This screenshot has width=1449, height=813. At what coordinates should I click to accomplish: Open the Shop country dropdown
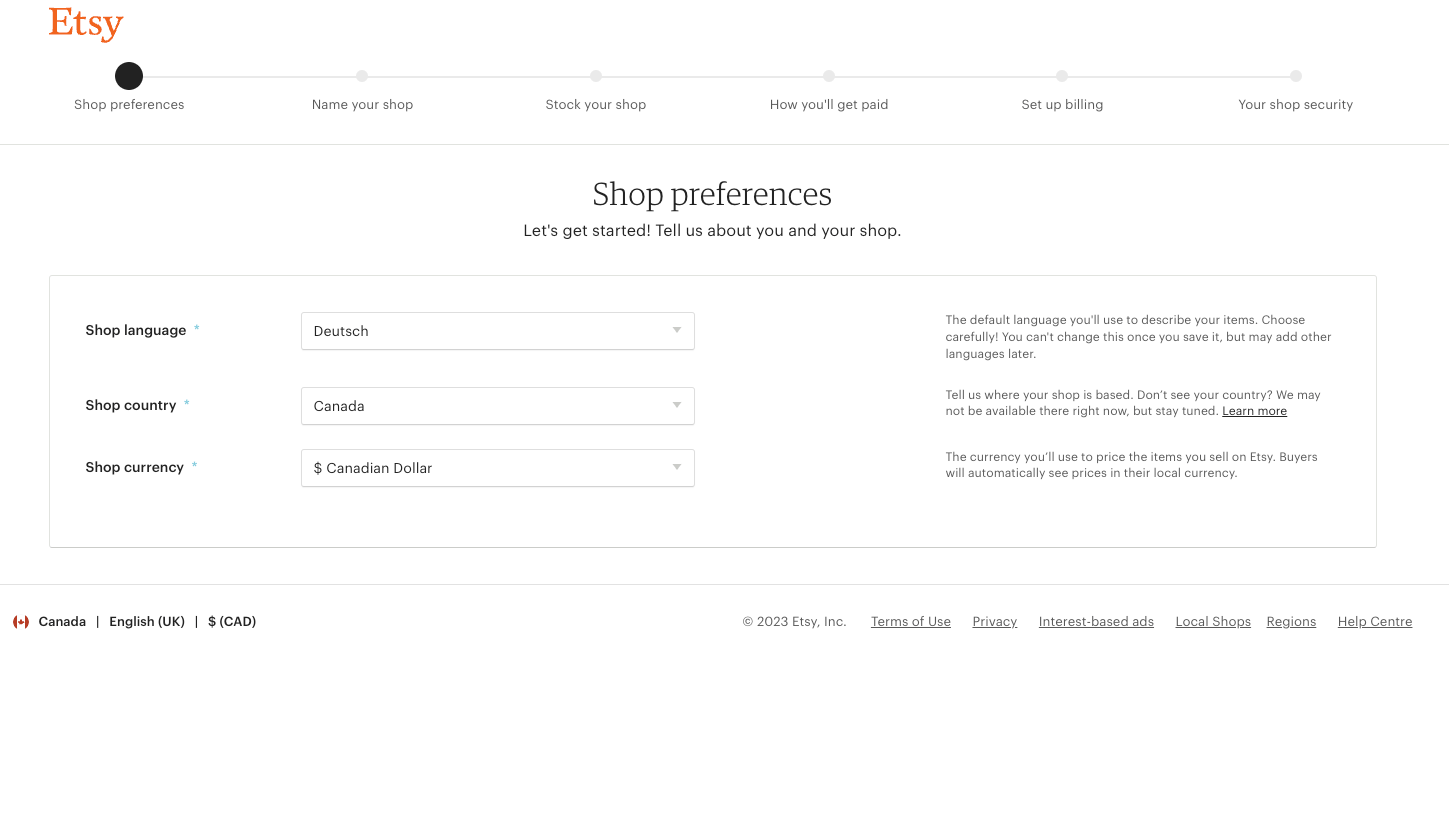click(x=498, y=406)
